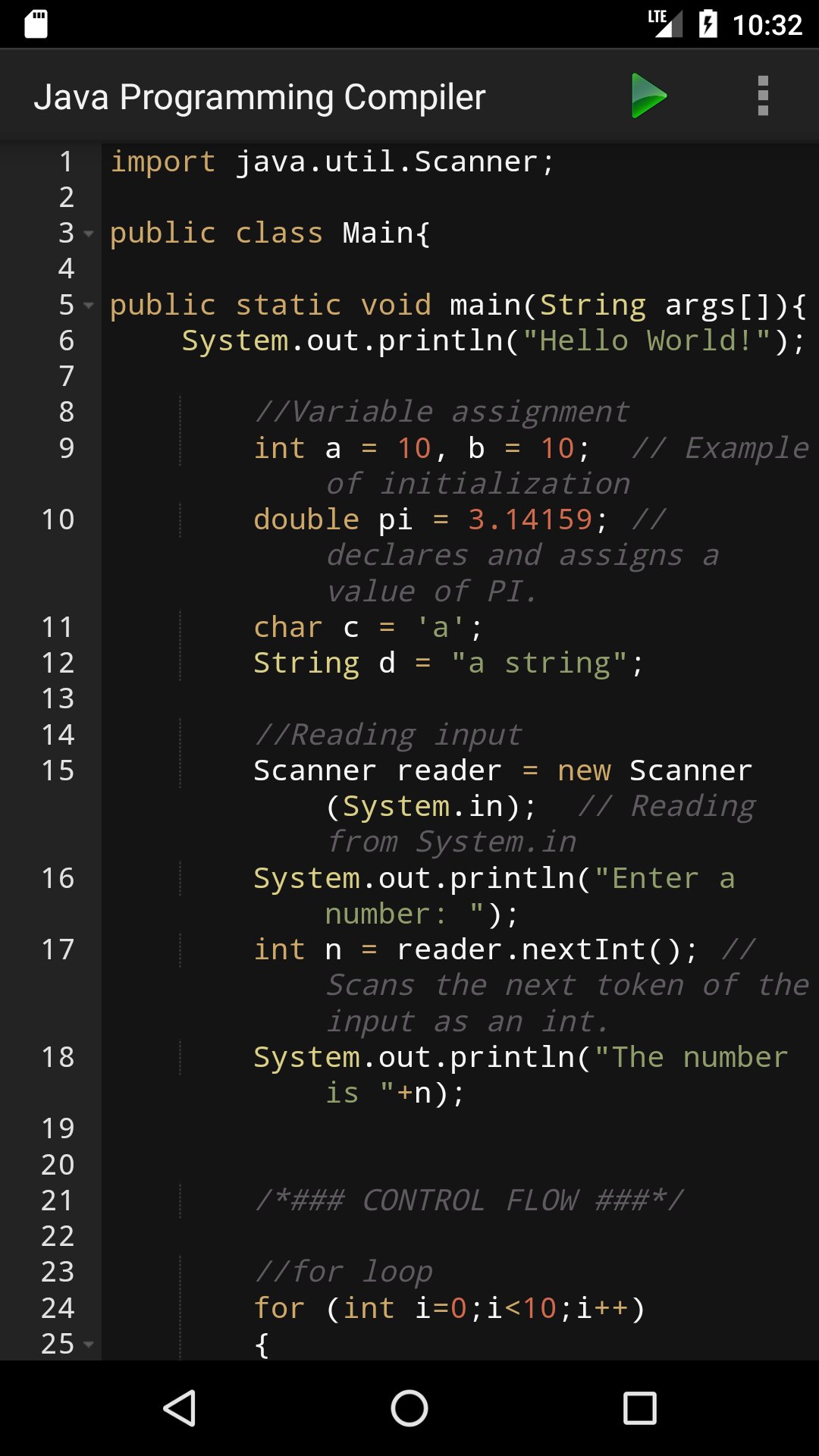Collapse the for-loop block fold arrow on line 25
This screenshot has width=819, height=1456.
(x=89, y=1345)
